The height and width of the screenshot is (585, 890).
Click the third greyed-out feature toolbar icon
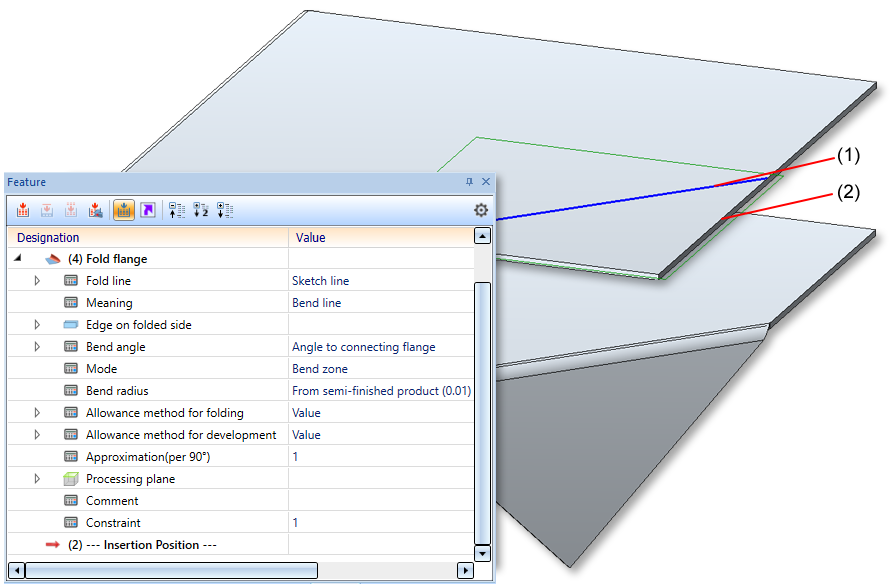tap(71, 210)
